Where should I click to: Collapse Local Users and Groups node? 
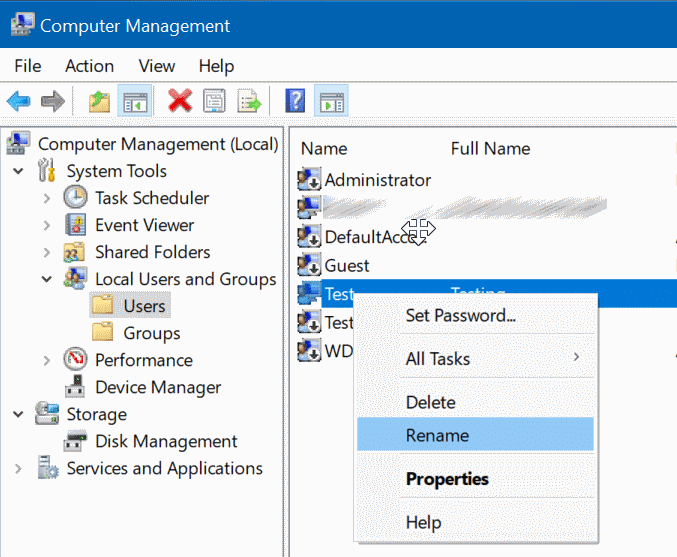pos(47,279)
